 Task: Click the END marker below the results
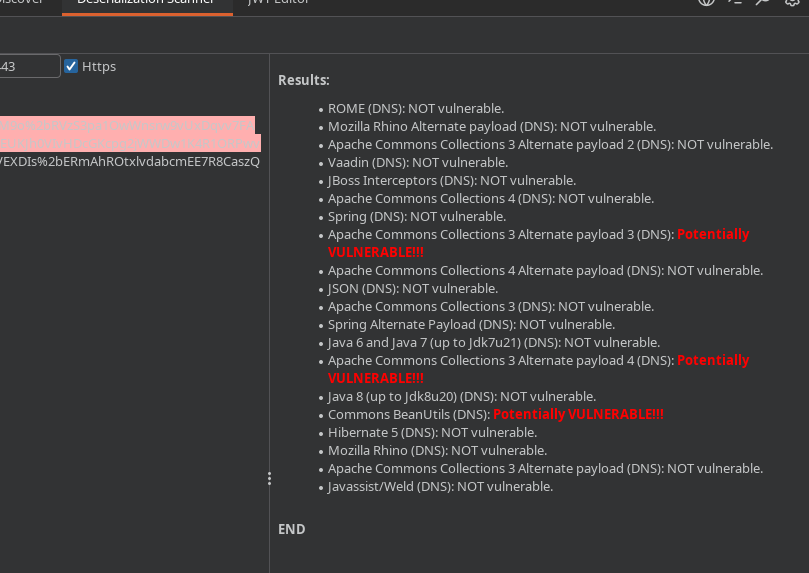pyautogui.click(x=291, y=529)
